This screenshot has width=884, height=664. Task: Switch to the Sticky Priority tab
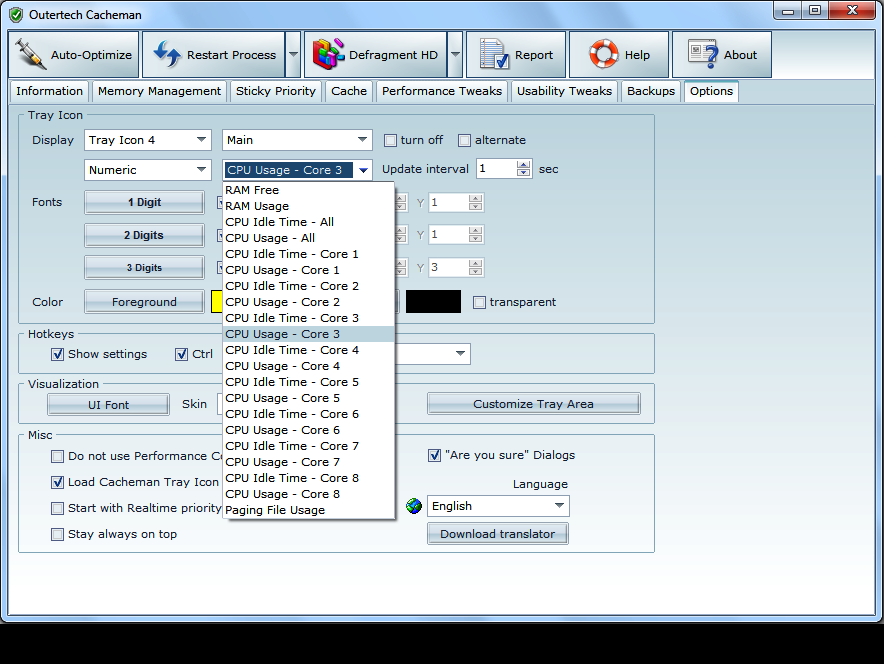coord(276,91)
